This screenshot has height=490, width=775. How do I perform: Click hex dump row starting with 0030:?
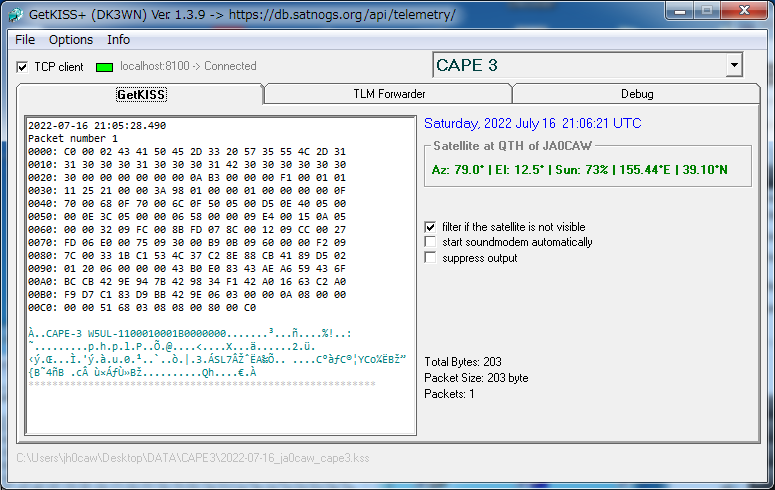click(187, 190)
